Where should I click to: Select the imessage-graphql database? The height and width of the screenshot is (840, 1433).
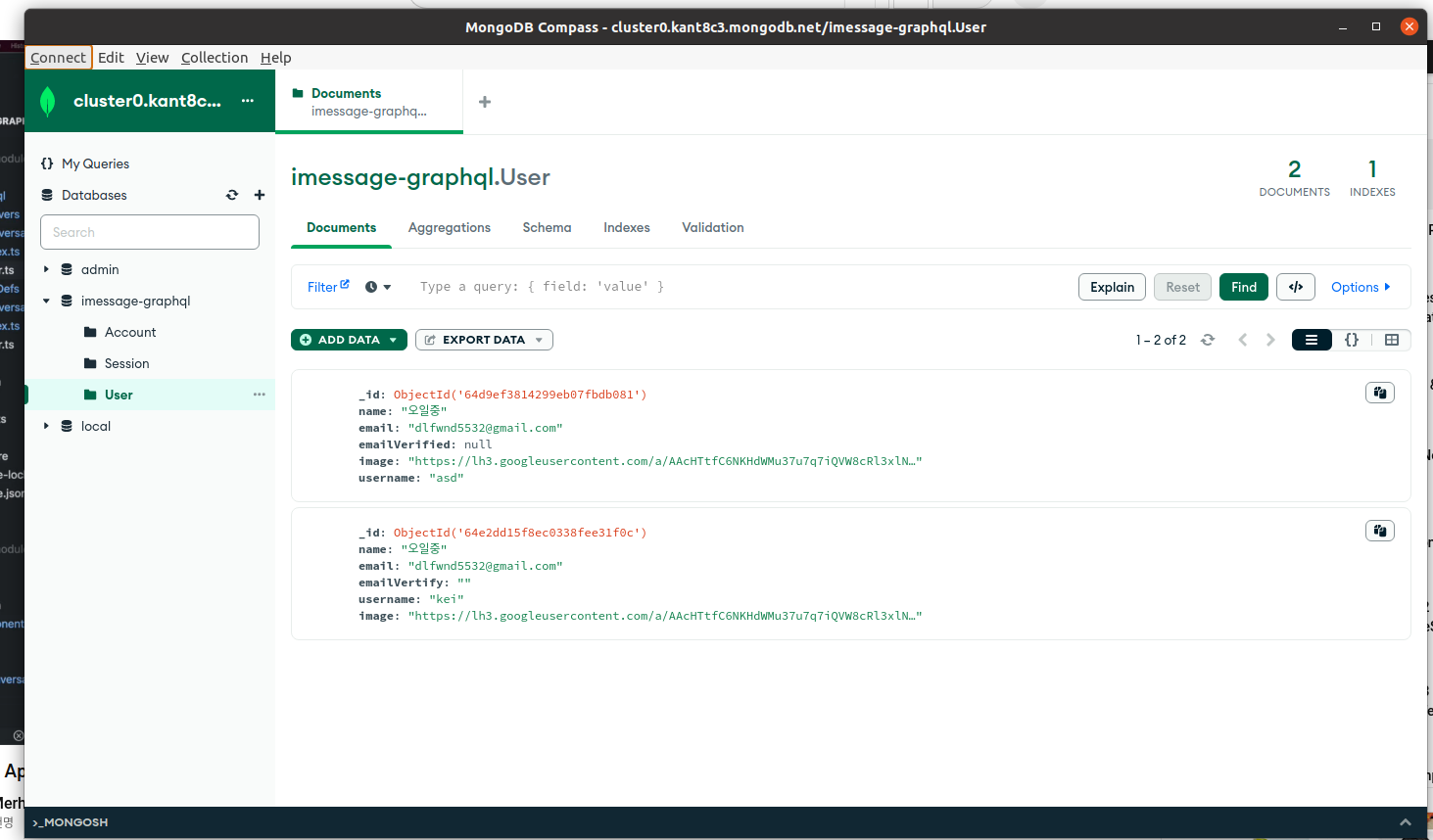click(135, 301)
